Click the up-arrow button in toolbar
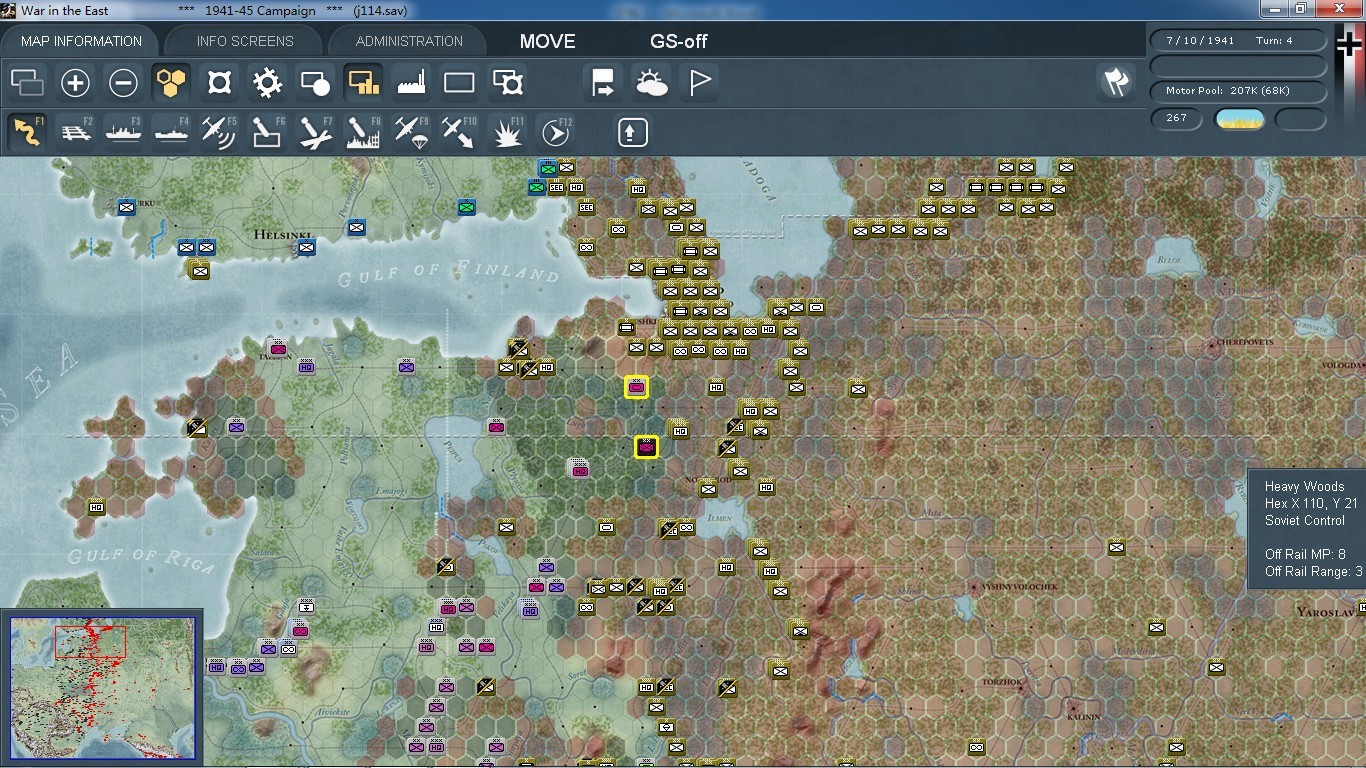Screen dimensions: 1366x768 [x=632, y=132]
